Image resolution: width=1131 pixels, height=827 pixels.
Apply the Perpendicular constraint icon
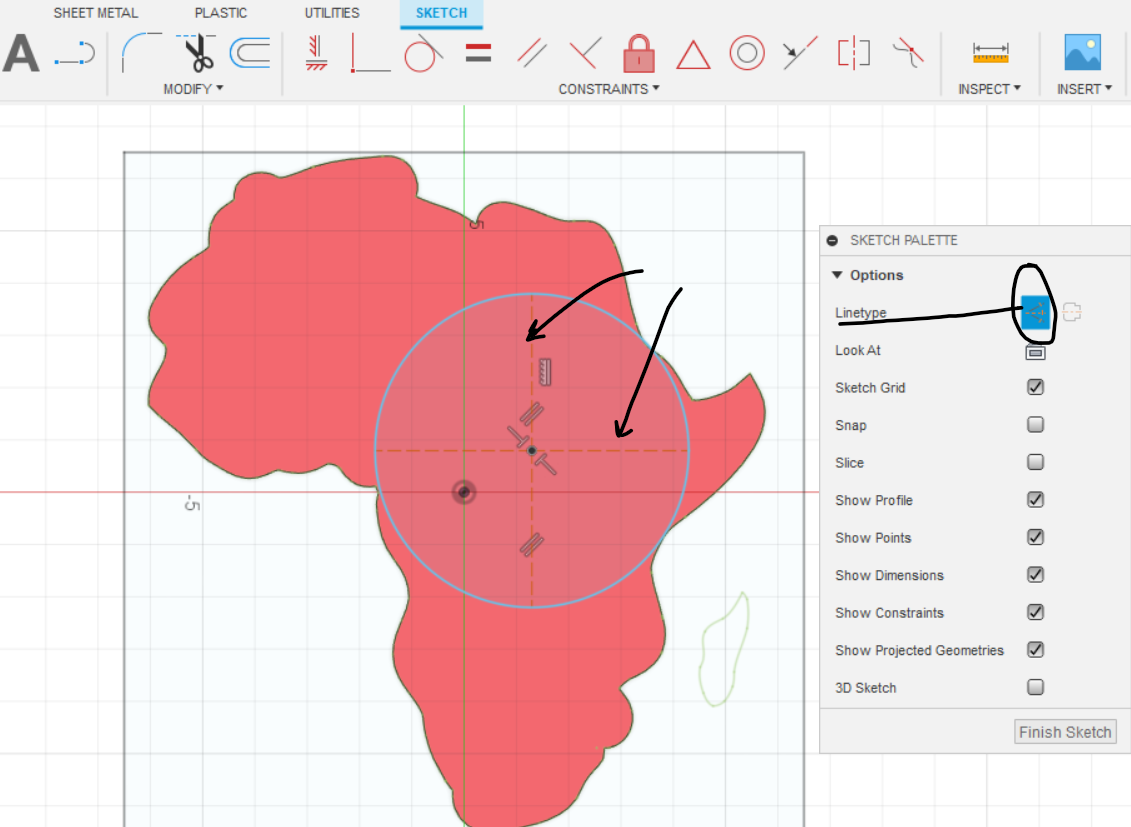tap(585, 53)
